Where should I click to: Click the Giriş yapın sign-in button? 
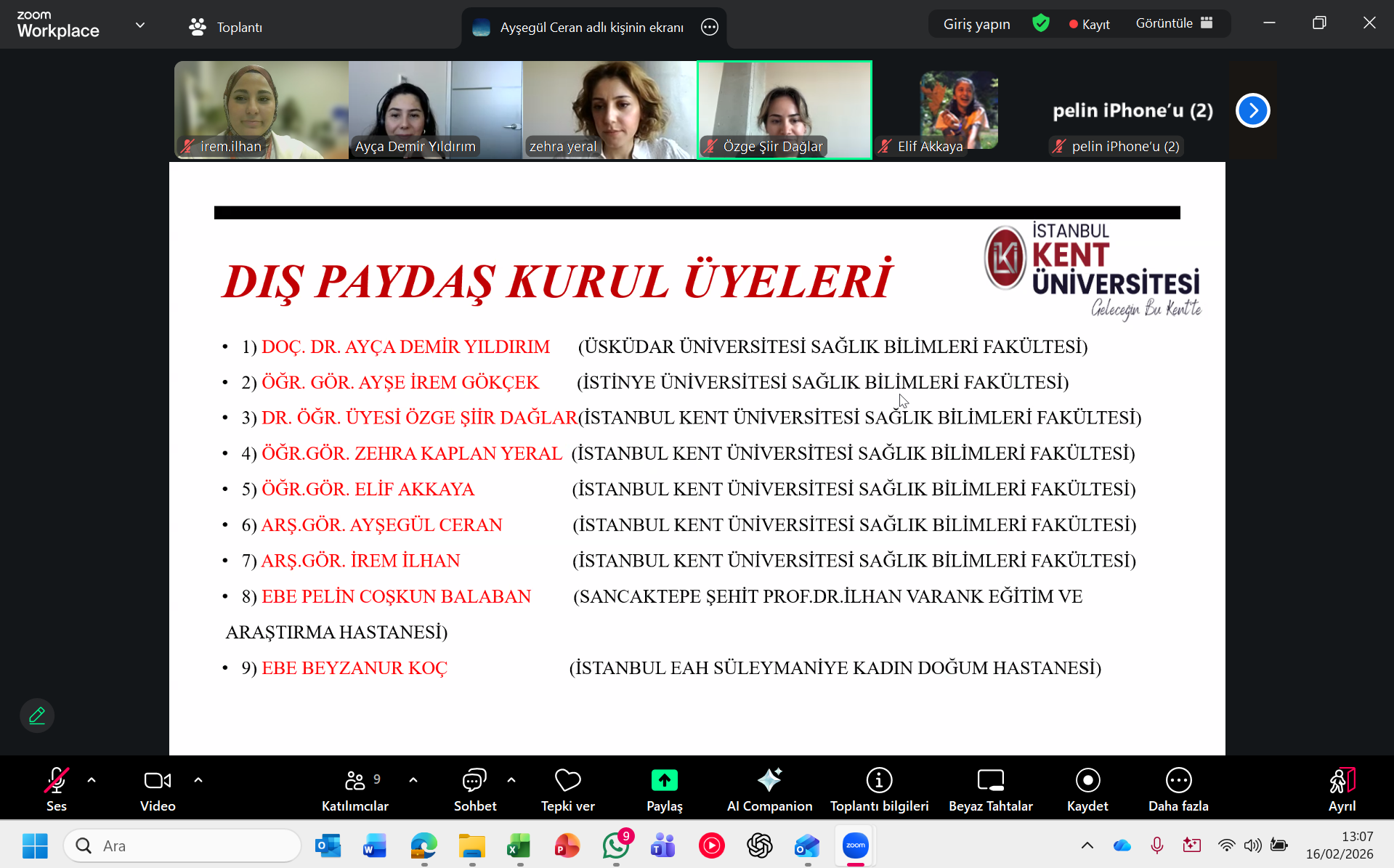pos(976,24)
